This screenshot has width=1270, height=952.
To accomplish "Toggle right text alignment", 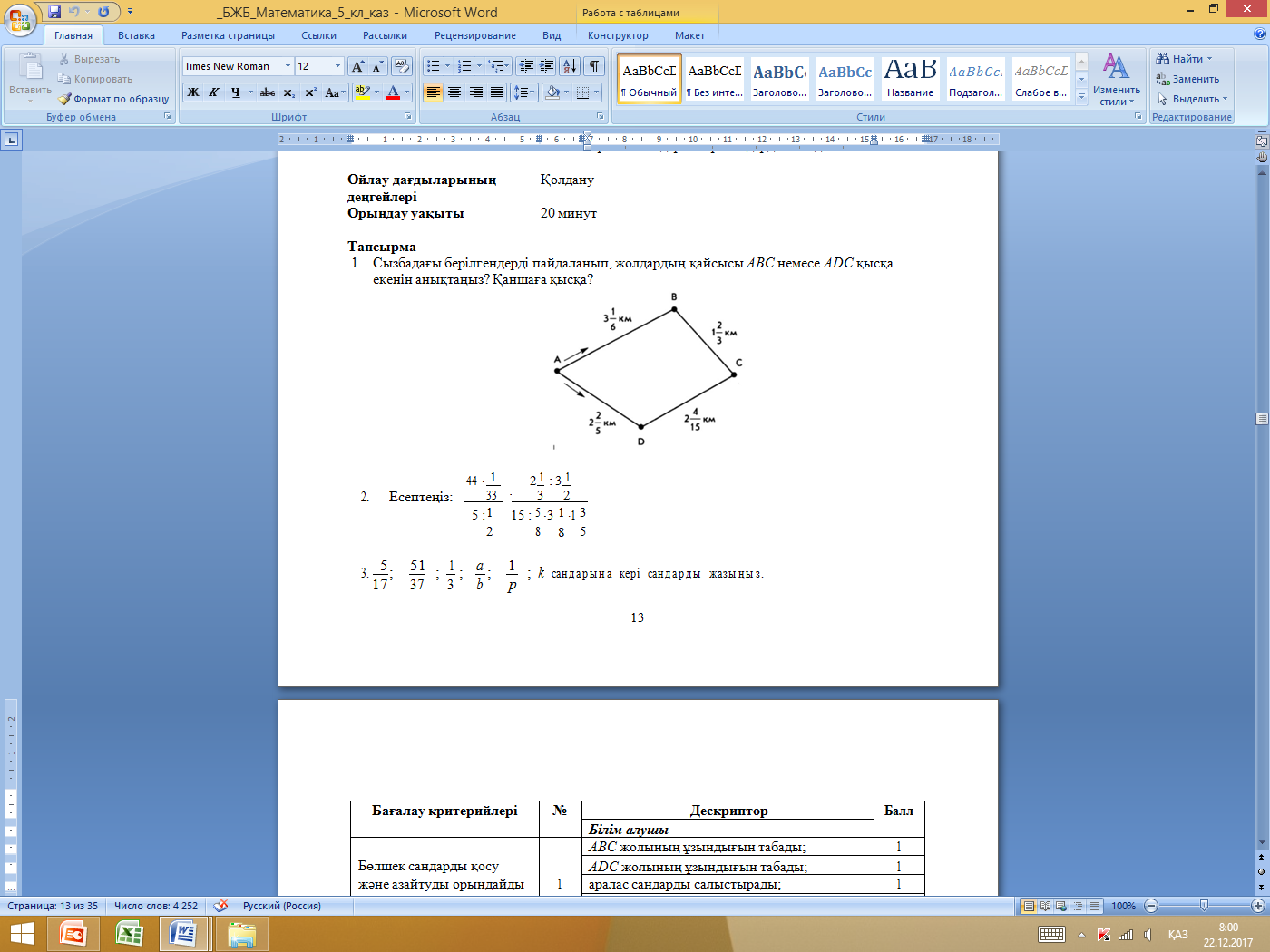I will (476, 92).
